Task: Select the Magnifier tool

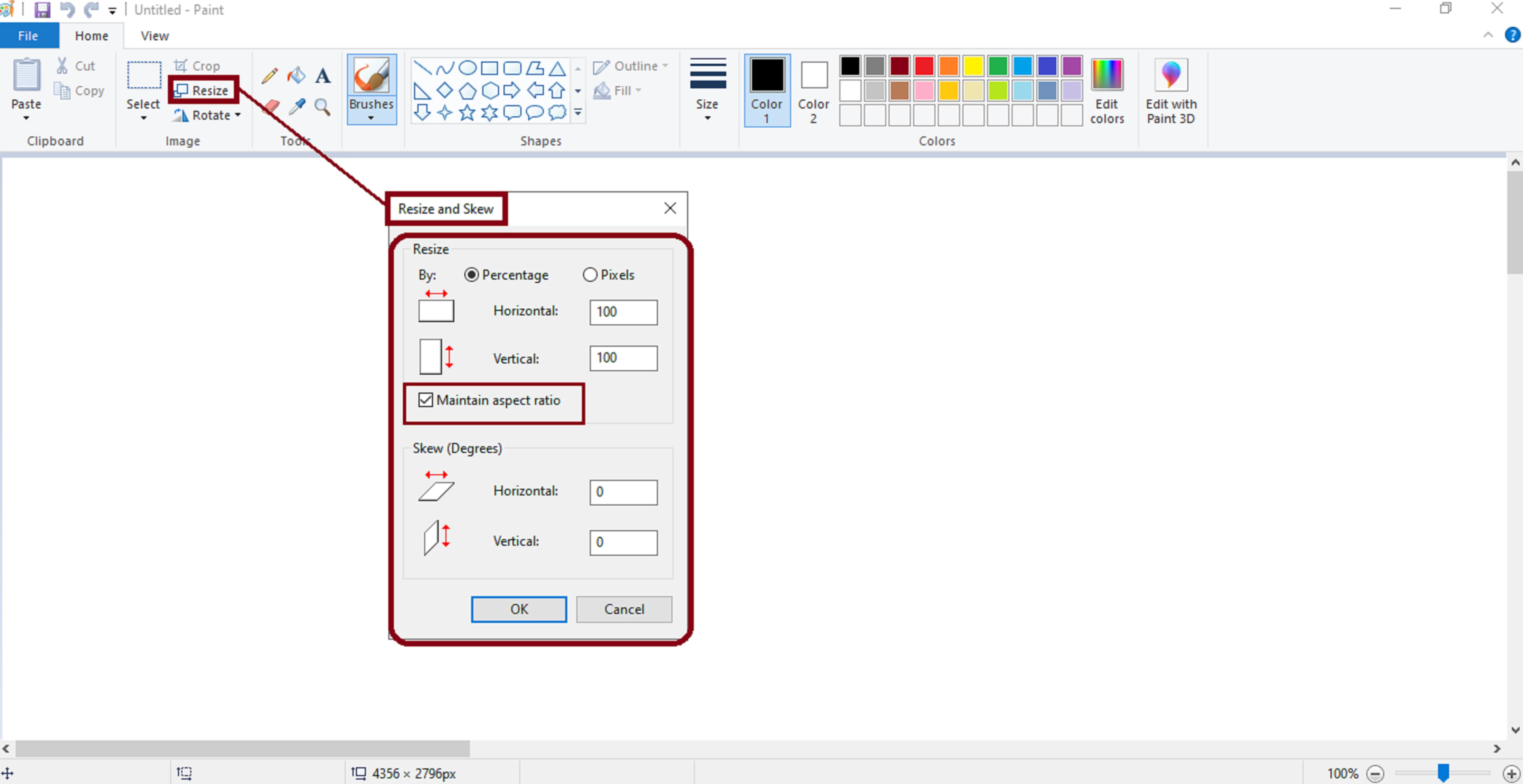Action: [322, 107]
